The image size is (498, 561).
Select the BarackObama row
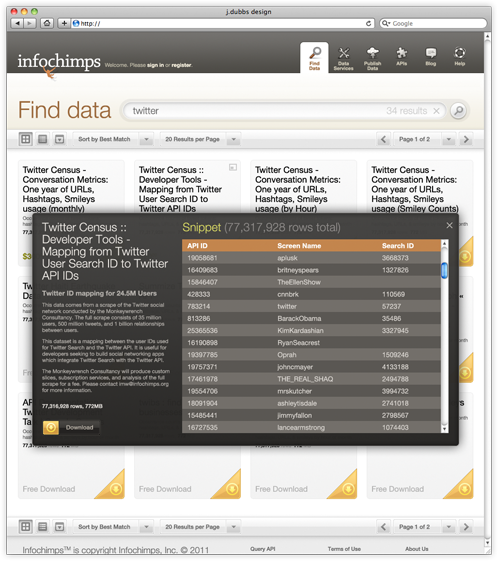click(x=311, y=318)
